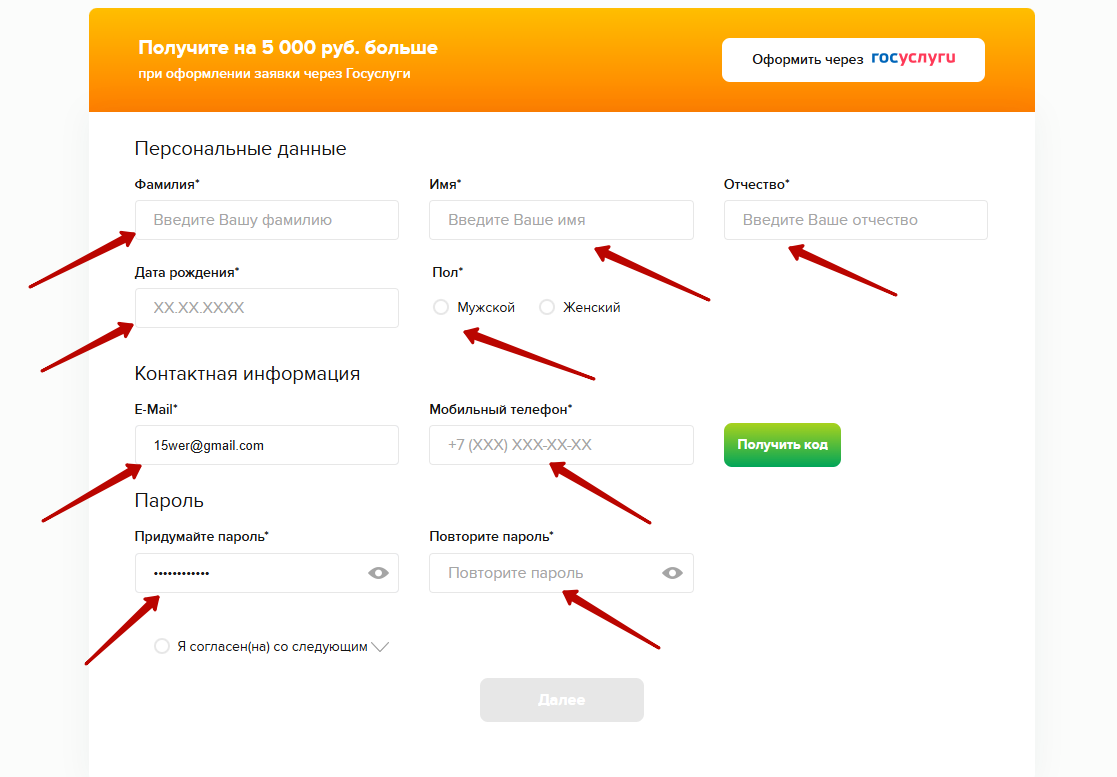Toggle visibility eye in 'Повторите пароль' field
This screenshot has height=777, width=1117.
point(672,573)
